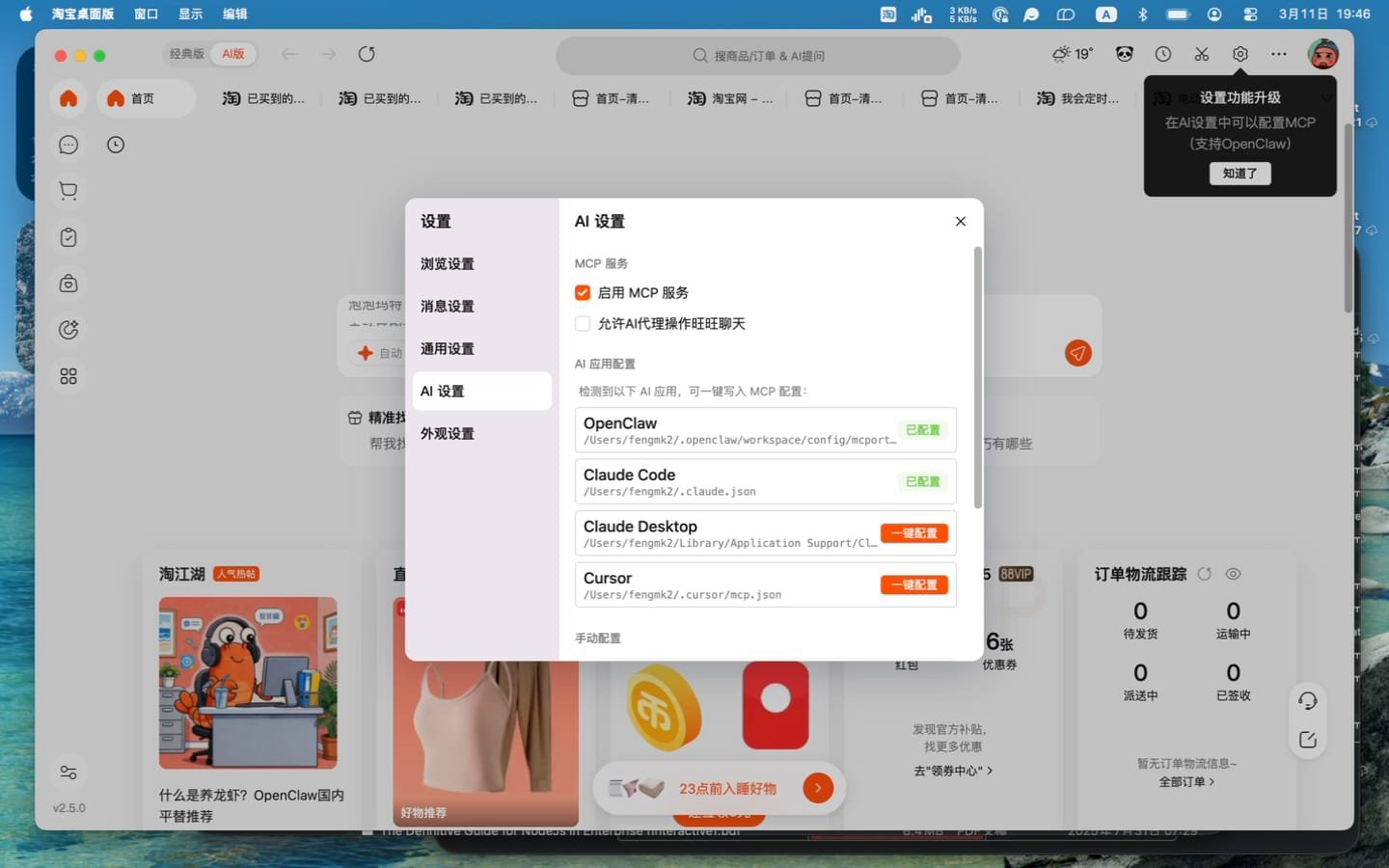Click the 已配置 badge for OpenClaw

(923, 430)
